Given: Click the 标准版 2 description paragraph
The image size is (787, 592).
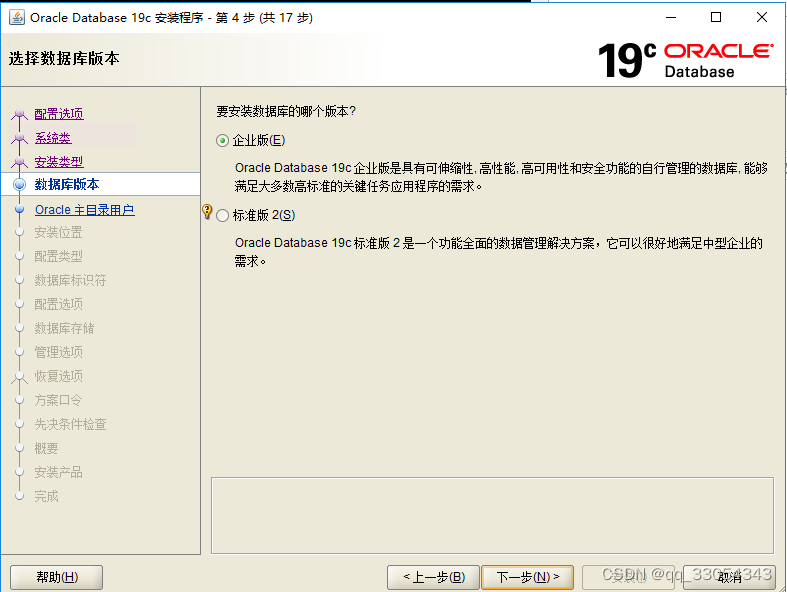Looking at the screenshot, I should pyautogui.click(x=498, y=252).
